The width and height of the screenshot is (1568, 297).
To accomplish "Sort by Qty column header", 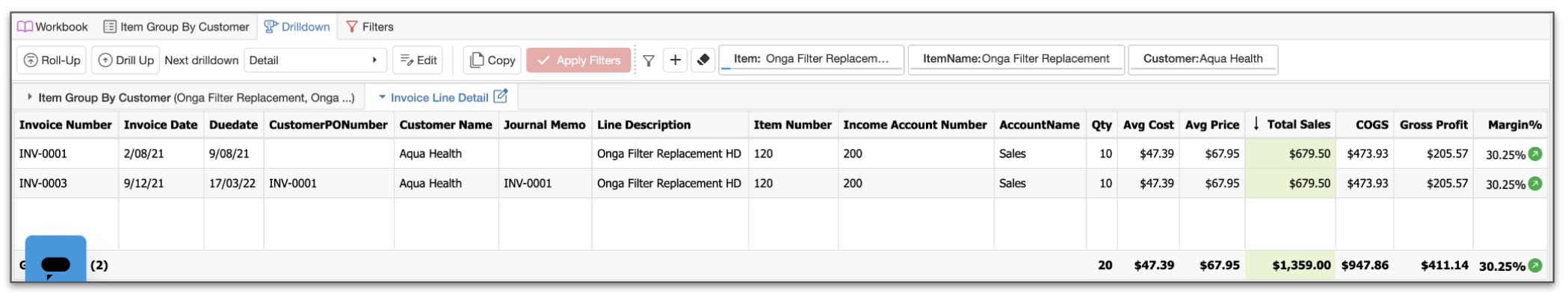I will pos(1102,125).
